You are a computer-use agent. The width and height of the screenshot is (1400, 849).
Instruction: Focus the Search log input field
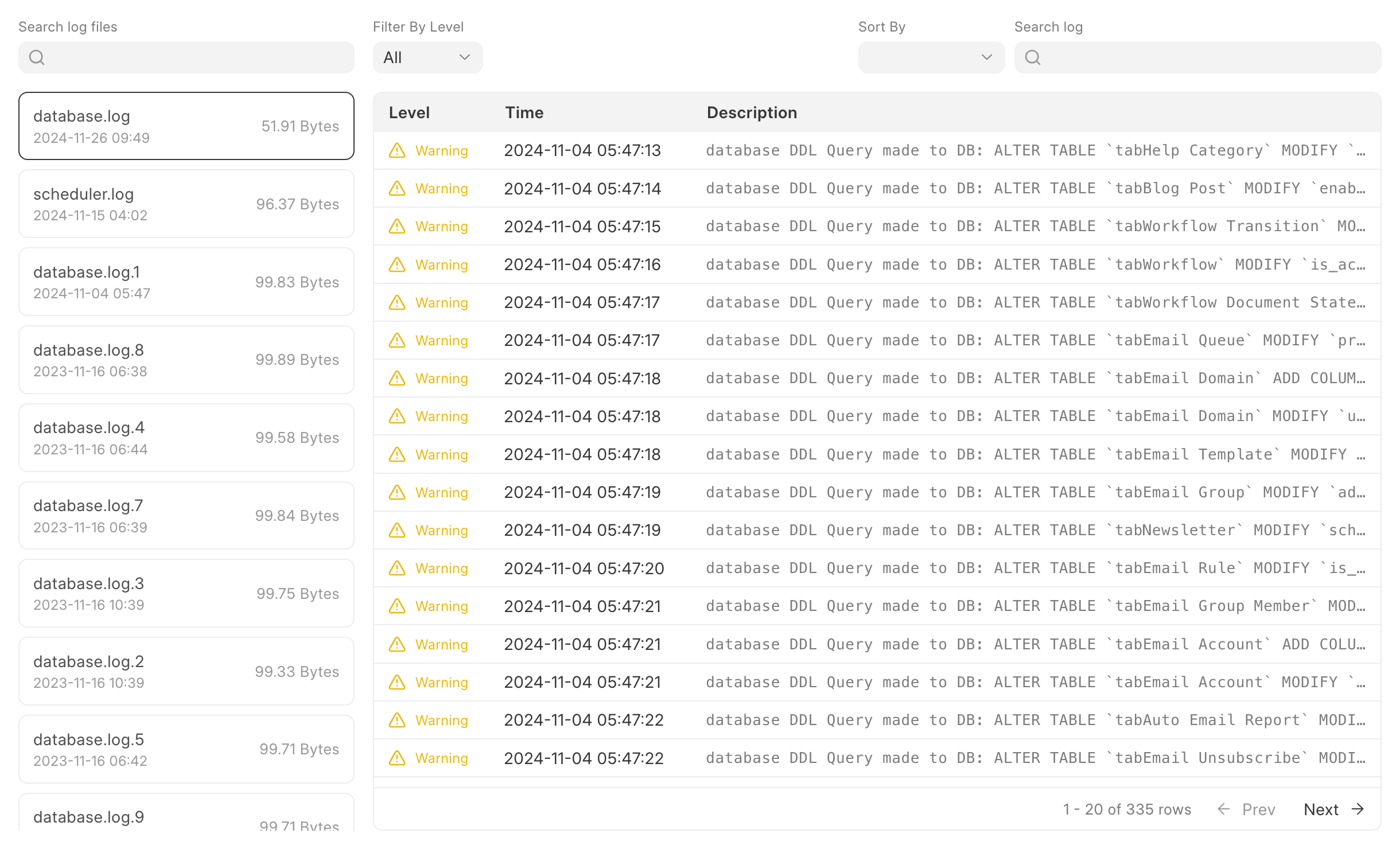point(1205,57)
